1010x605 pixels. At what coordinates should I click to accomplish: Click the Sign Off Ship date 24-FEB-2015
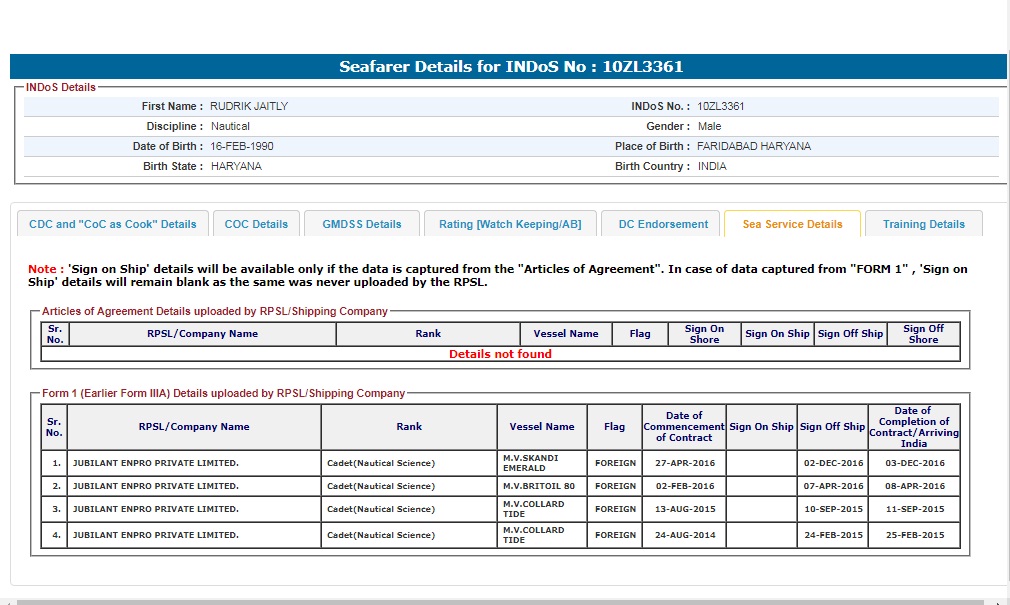[x=832, y=535]
